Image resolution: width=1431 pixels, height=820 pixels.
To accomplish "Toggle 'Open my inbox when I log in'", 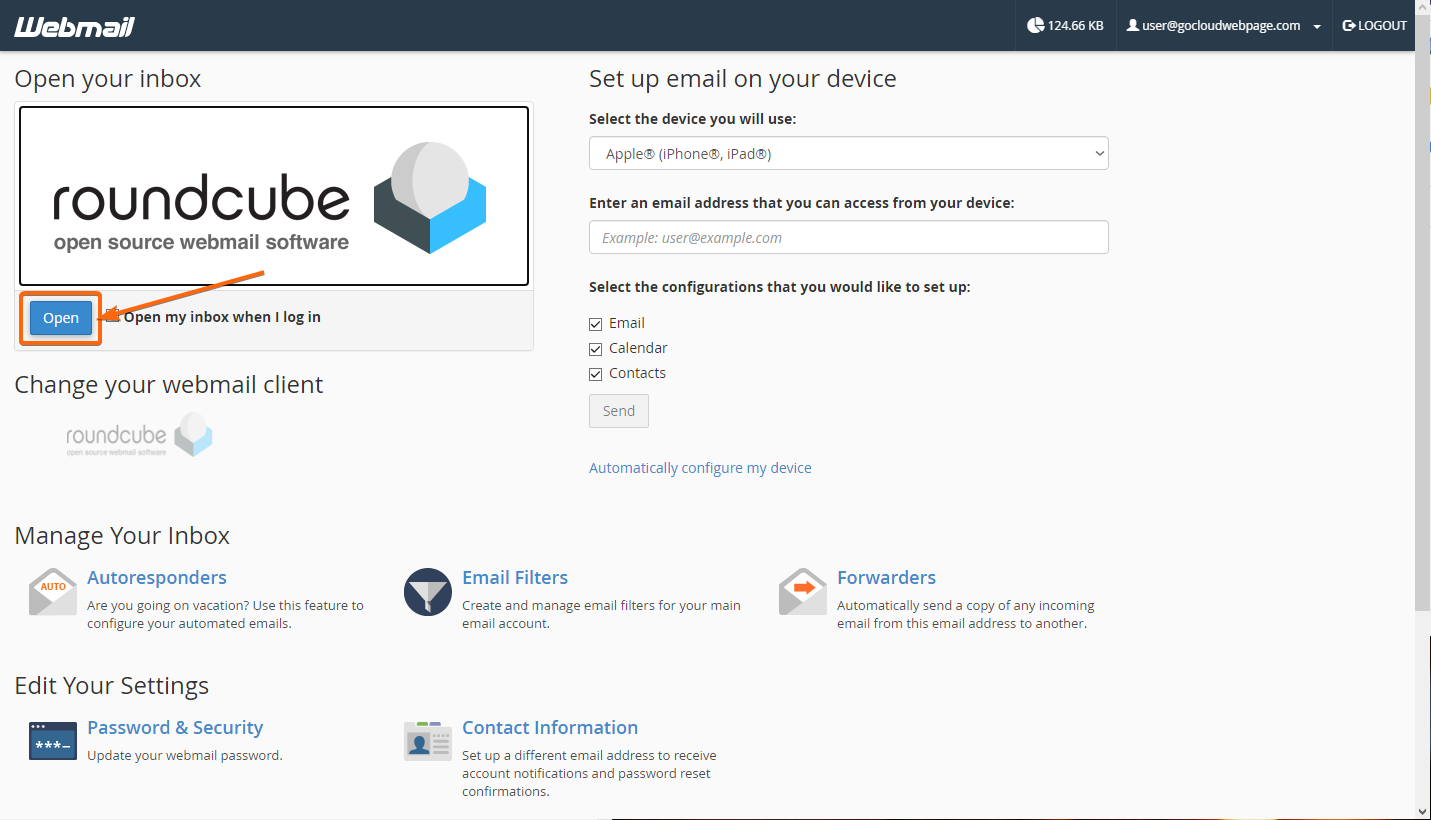I will point(114,317).
